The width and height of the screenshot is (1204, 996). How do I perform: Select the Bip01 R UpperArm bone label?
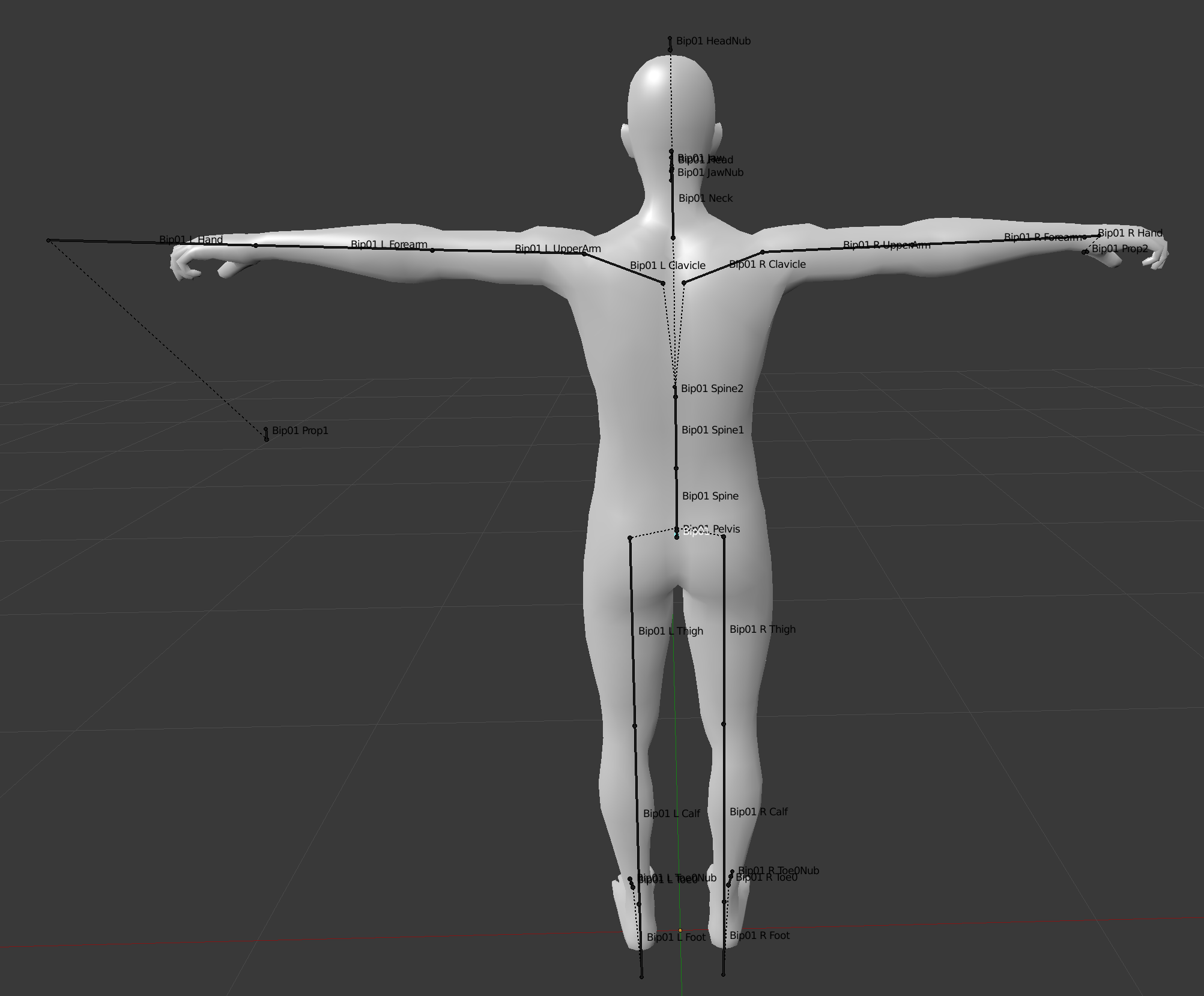887,245
